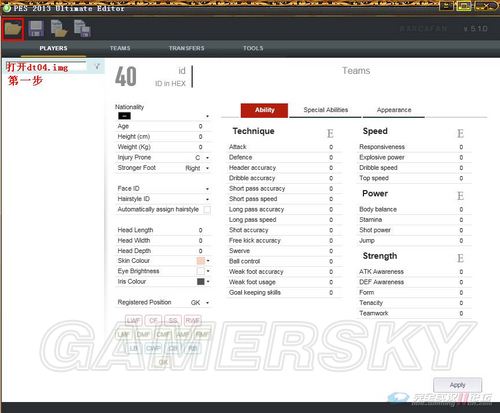Click the Apply button
Viewport: 500px width, 413px height.
coord(457,385)
